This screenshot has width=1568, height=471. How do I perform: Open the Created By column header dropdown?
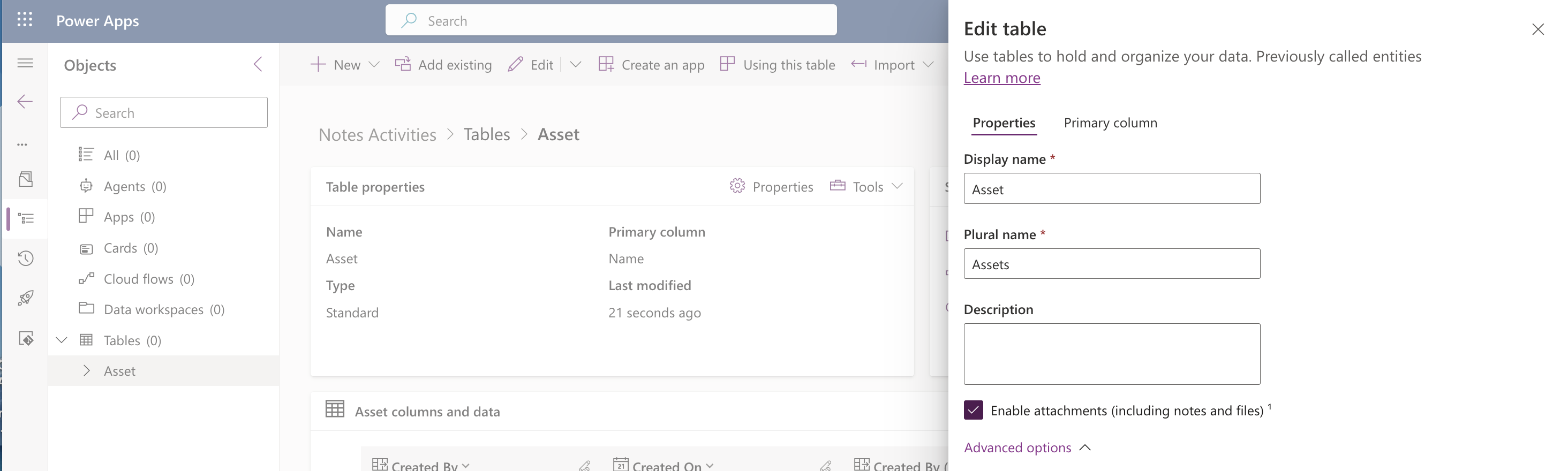tap(466, 466)
